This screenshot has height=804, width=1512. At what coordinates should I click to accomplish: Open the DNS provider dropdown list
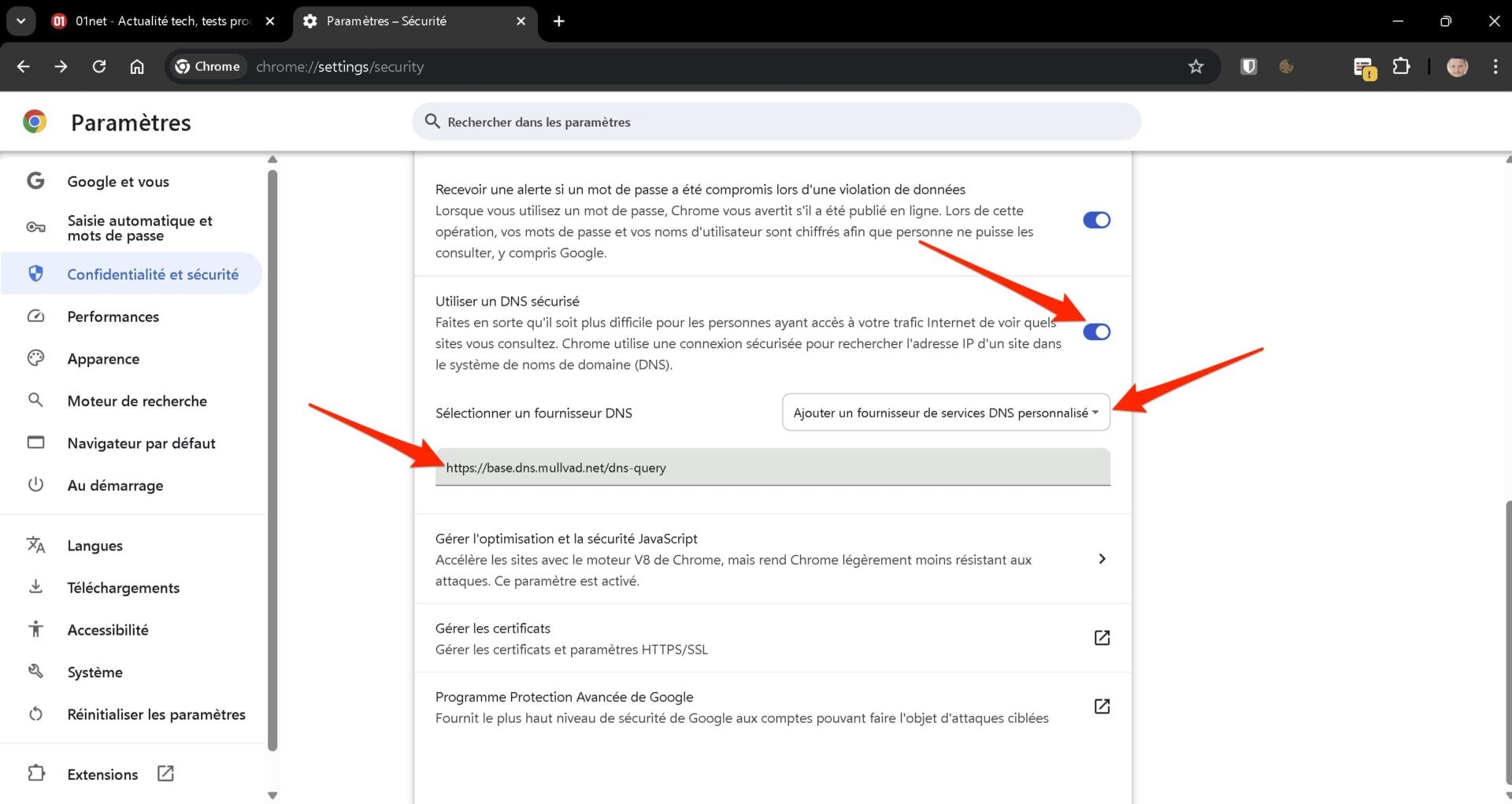point(946,413)
